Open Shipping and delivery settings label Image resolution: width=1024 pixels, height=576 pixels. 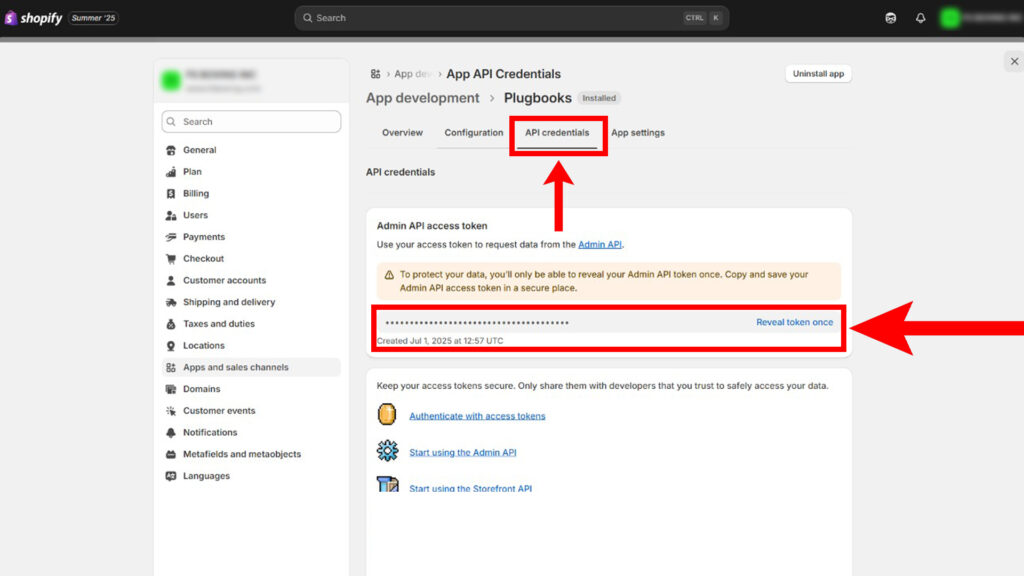click(229, 302)
